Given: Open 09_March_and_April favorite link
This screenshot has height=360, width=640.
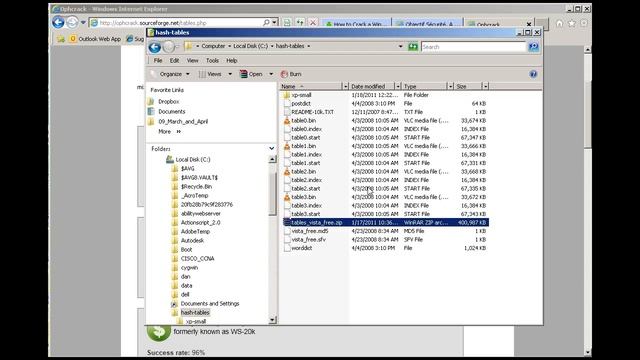Looking at the screenshot, I should 183,122.
